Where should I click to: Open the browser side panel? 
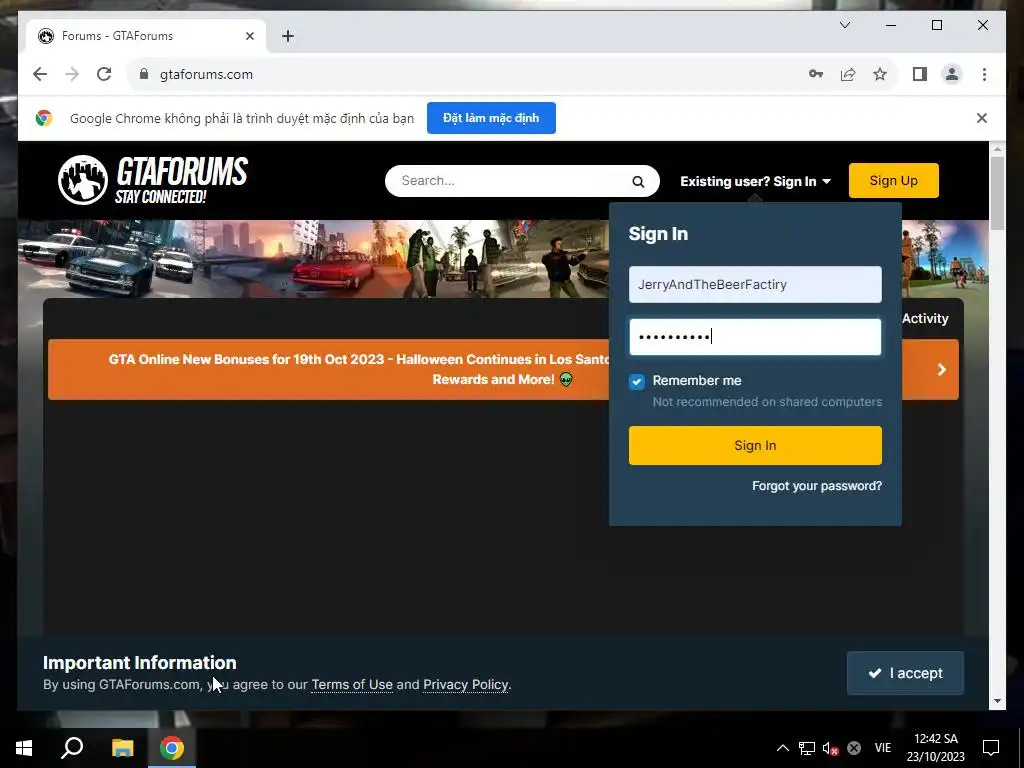[x=920, y=74]
